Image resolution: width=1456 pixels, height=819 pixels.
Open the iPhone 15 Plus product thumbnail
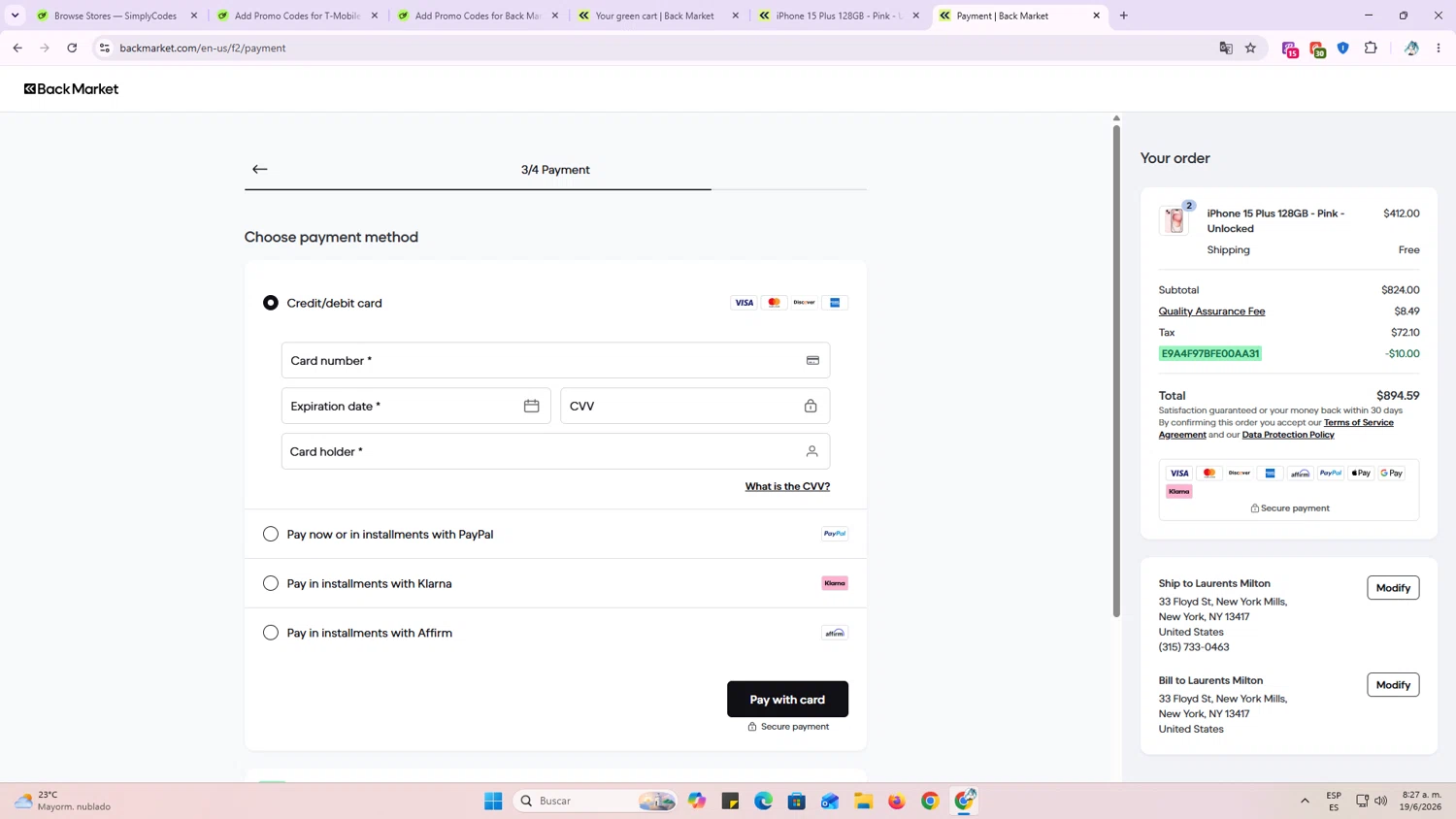(x=1175, y=220)
